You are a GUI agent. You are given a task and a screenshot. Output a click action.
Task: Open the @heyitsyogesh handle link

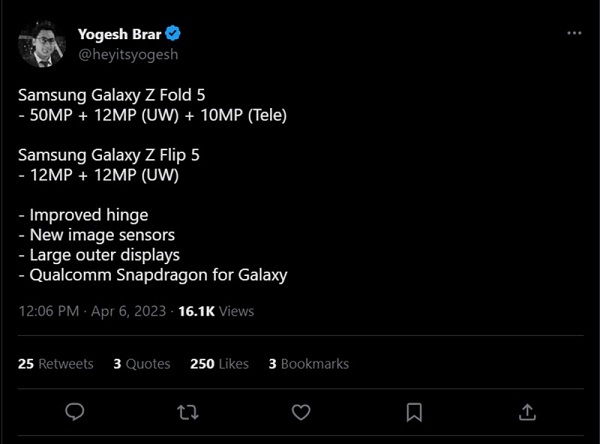pyautogui.click(x=128, y=54)
